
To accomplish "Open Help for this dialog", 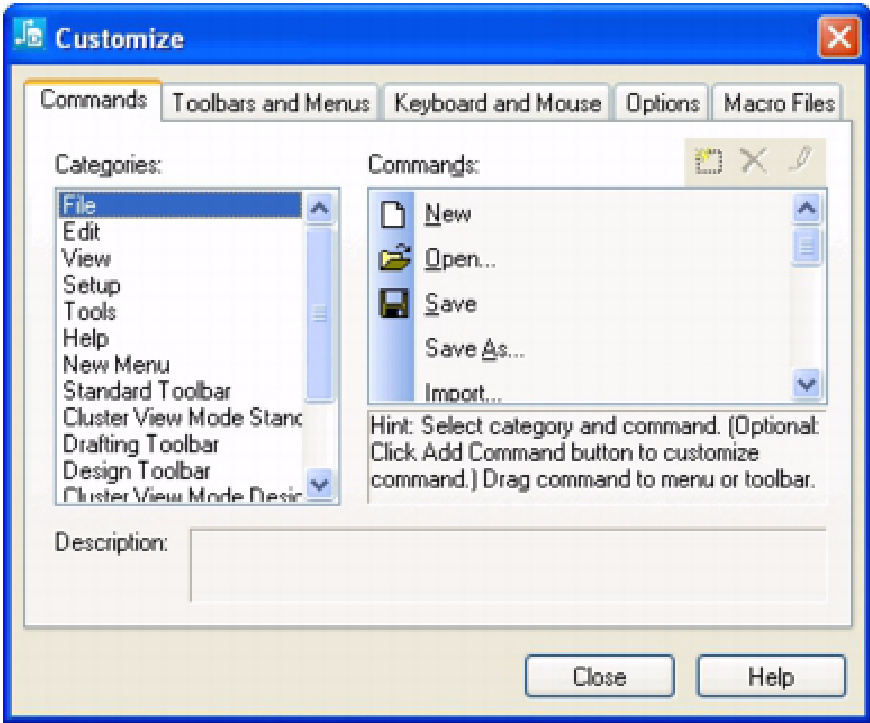I will [x=771, y=677].
